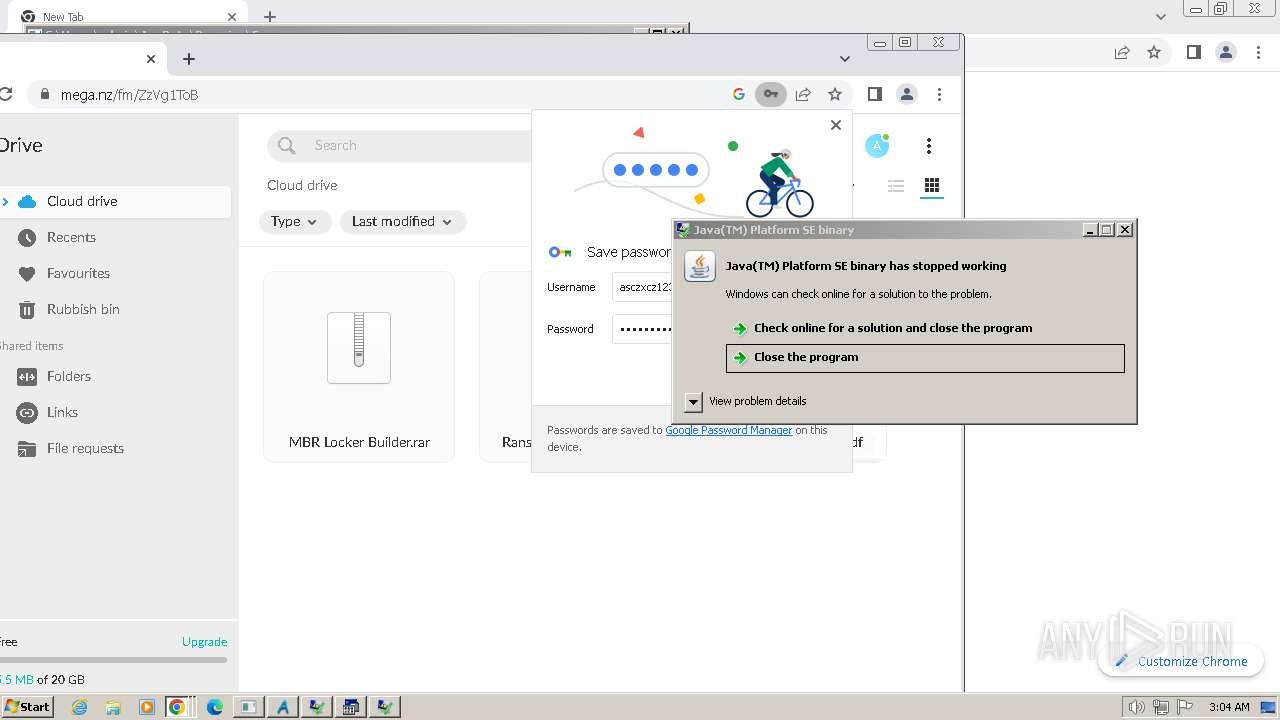Expand View problem details in Java dialog
Screen dimensions: 1280x720
pyautogui.click(x=694, y=402)
